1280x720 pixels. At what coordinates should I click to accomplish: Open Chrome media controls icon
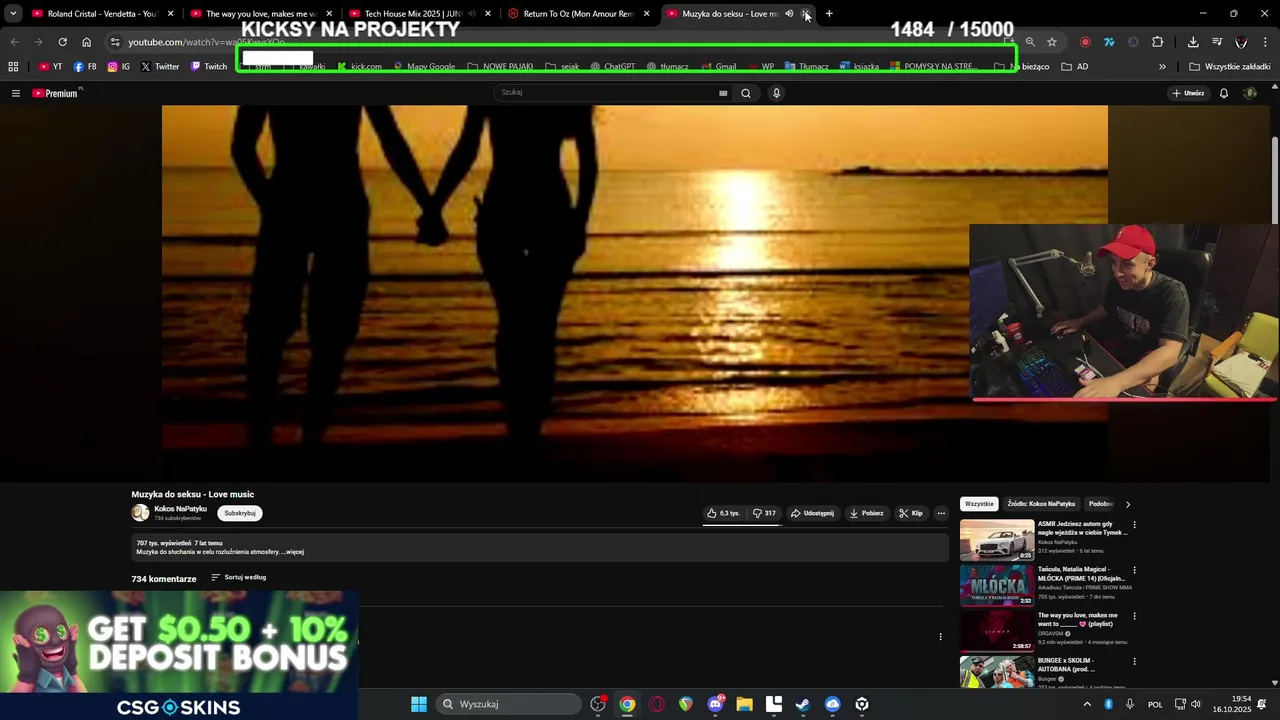[x=1217, y=42]
